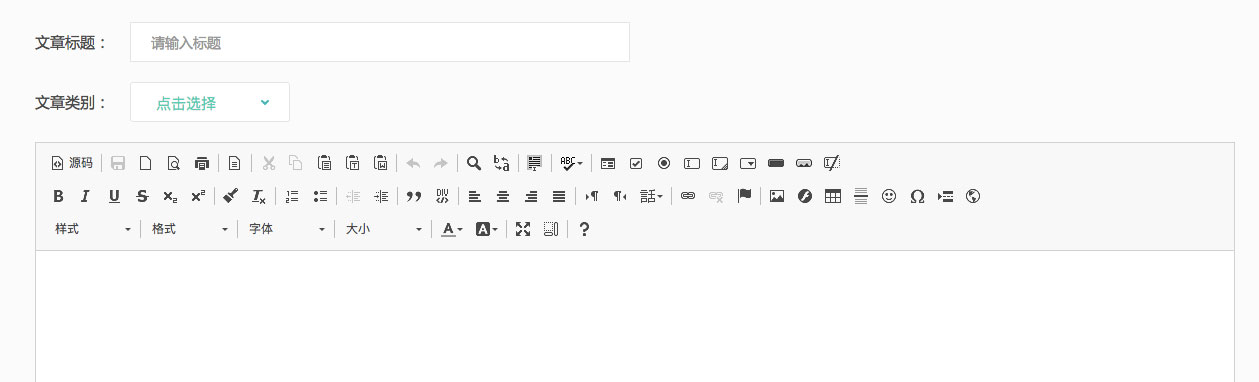This screenshot has width=1259, height=382.
Task: Center align the text
Action: [x=502, y=196]
